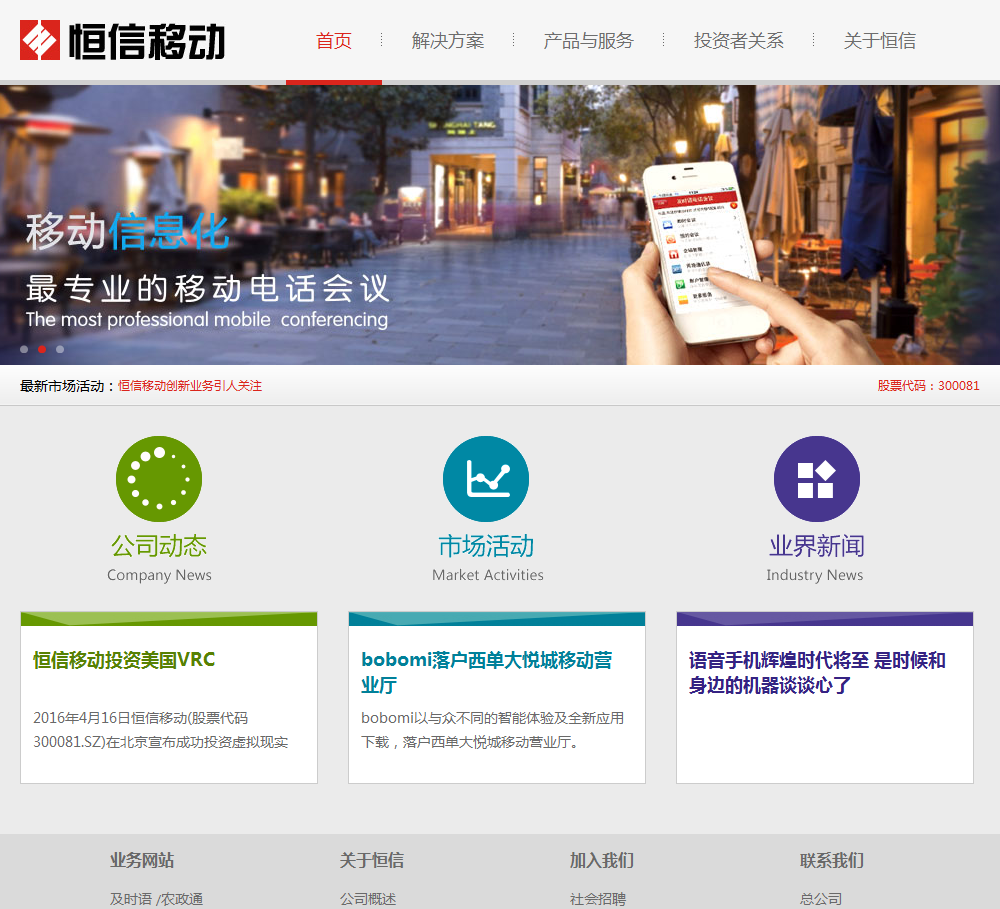Open the 产品与服务 menu item
Screen dimensions: 1000x909
click(x=588, y=41)
